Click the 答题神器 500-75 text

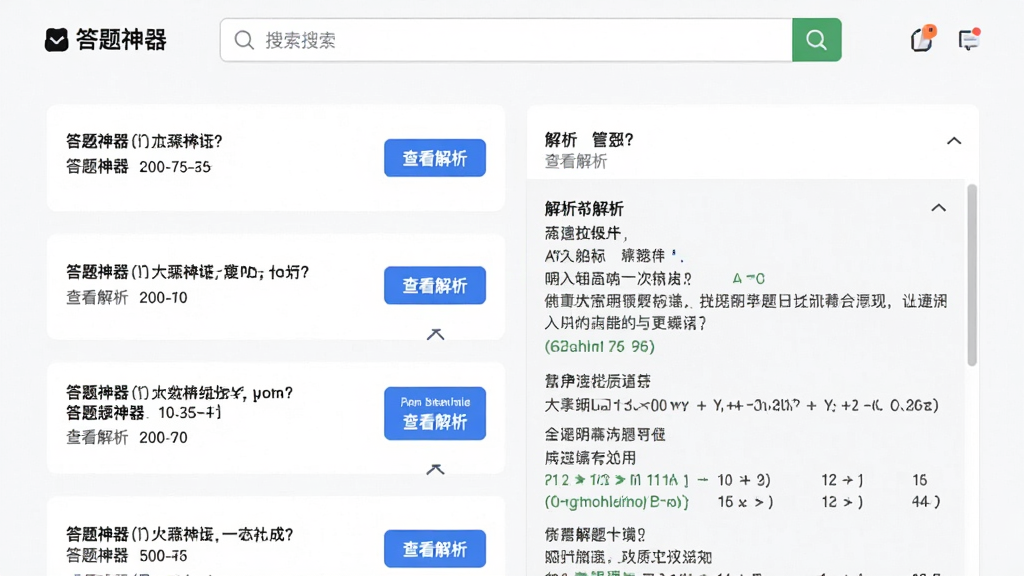click(127, 556)
